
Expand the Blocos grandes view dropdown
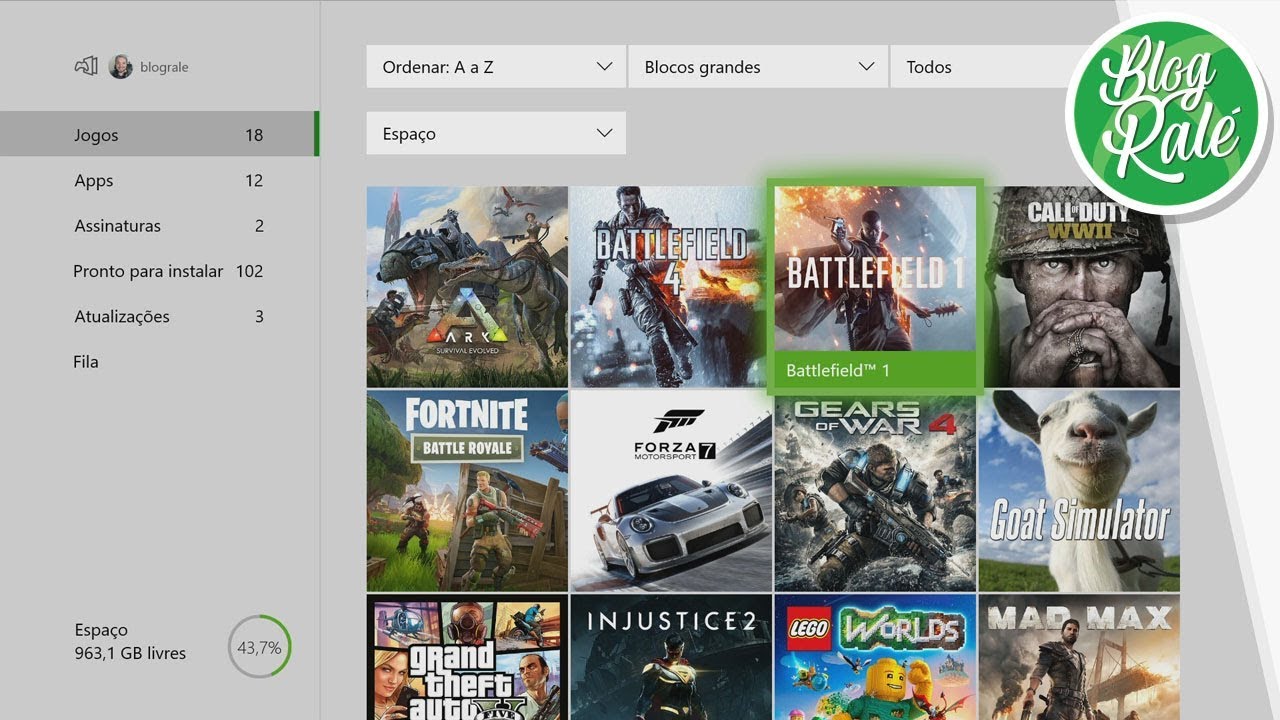pos(758,67)
